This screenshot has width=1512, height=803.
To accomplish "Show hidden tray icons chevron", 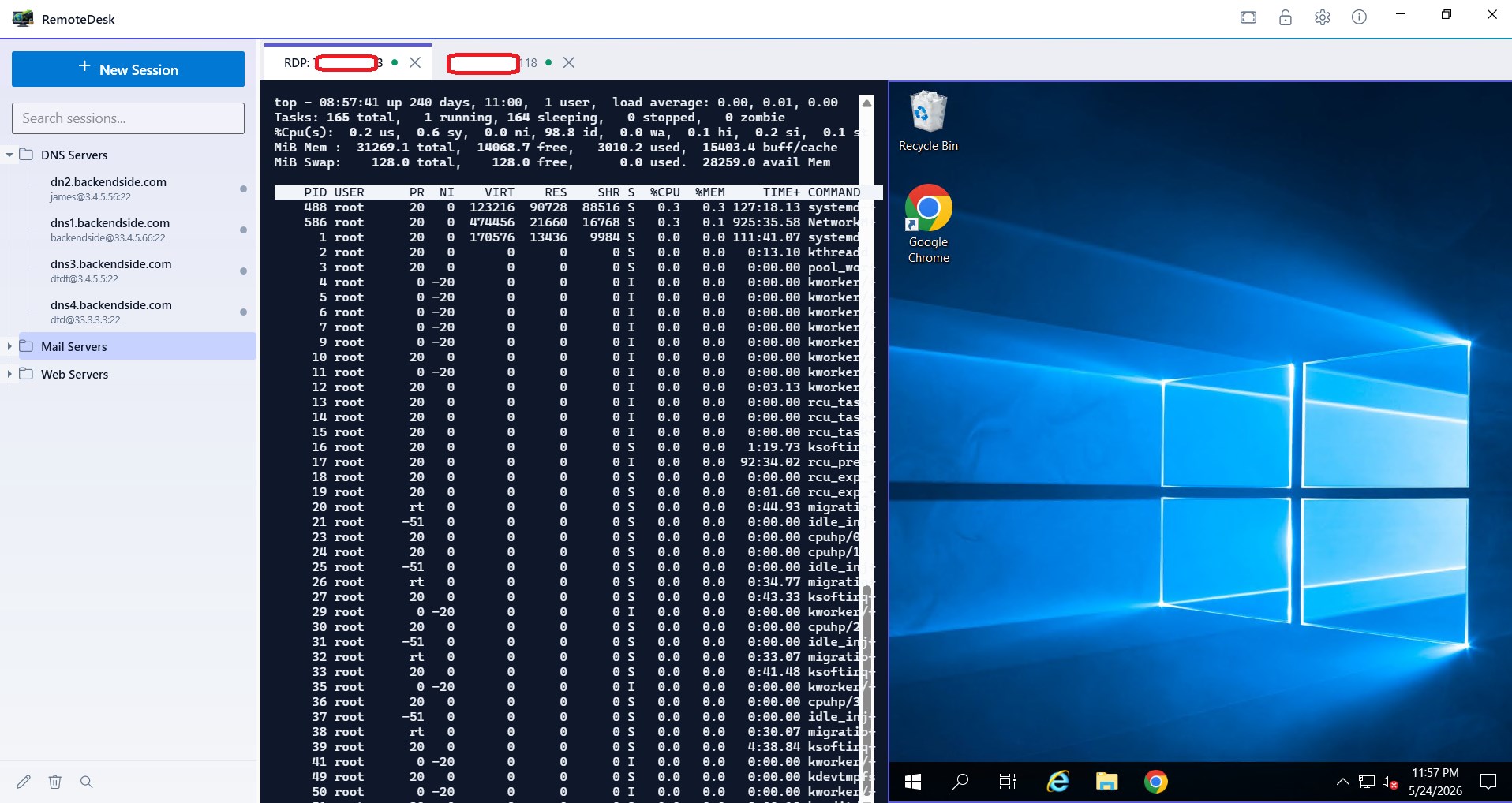I will [x=1342, y=782].
